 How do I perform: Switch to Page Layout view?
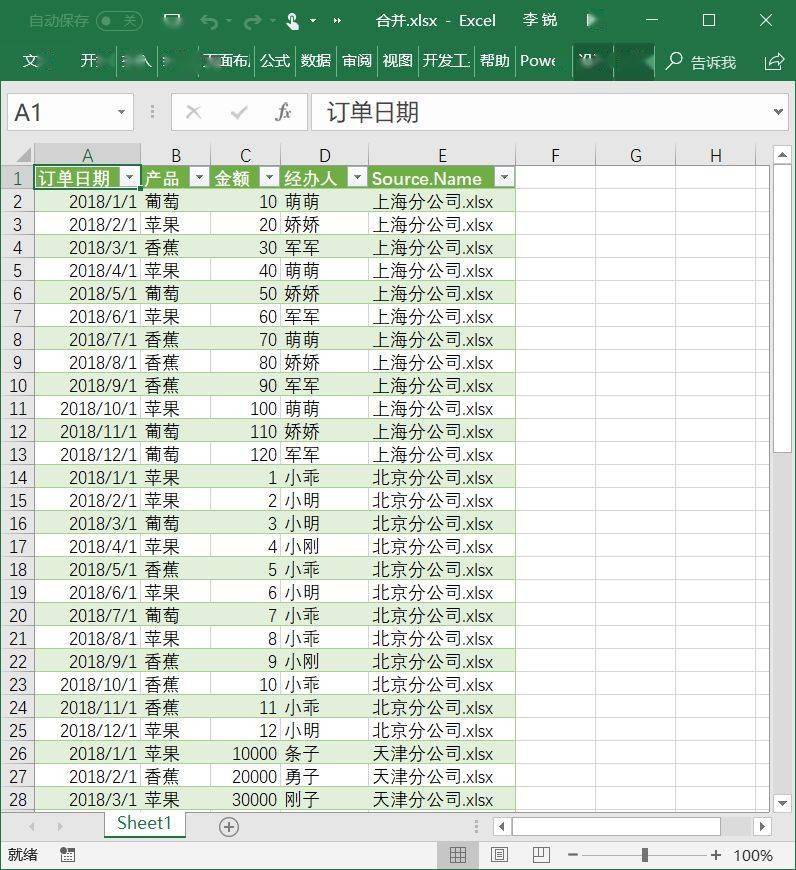click(x=499, y=855)
